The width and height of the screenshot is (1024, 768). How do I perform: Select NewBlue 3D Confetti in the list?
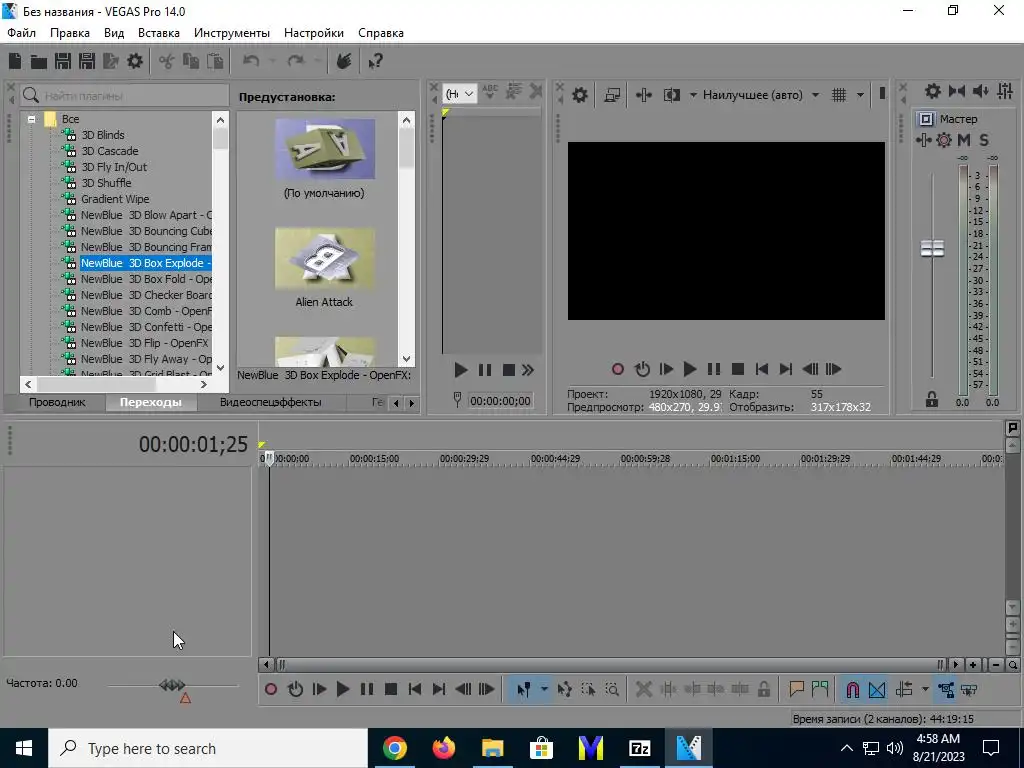coord(146,327)
